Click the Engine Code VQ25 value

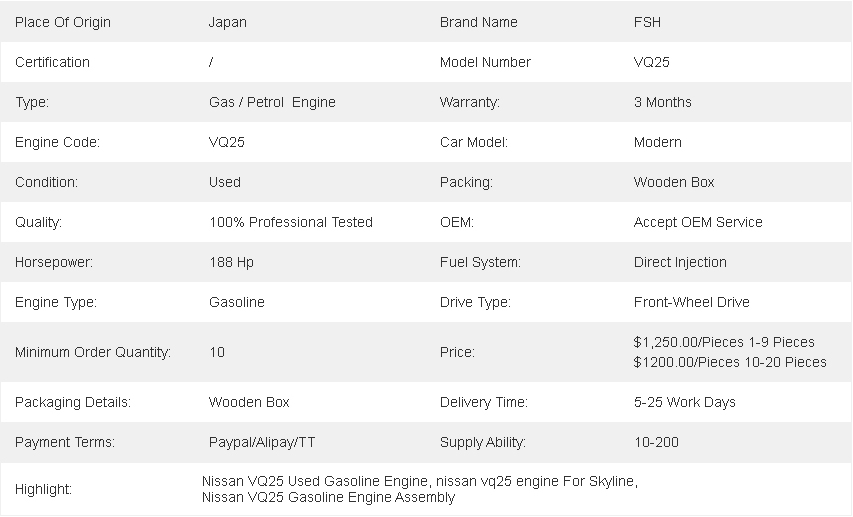click(227, 142)
